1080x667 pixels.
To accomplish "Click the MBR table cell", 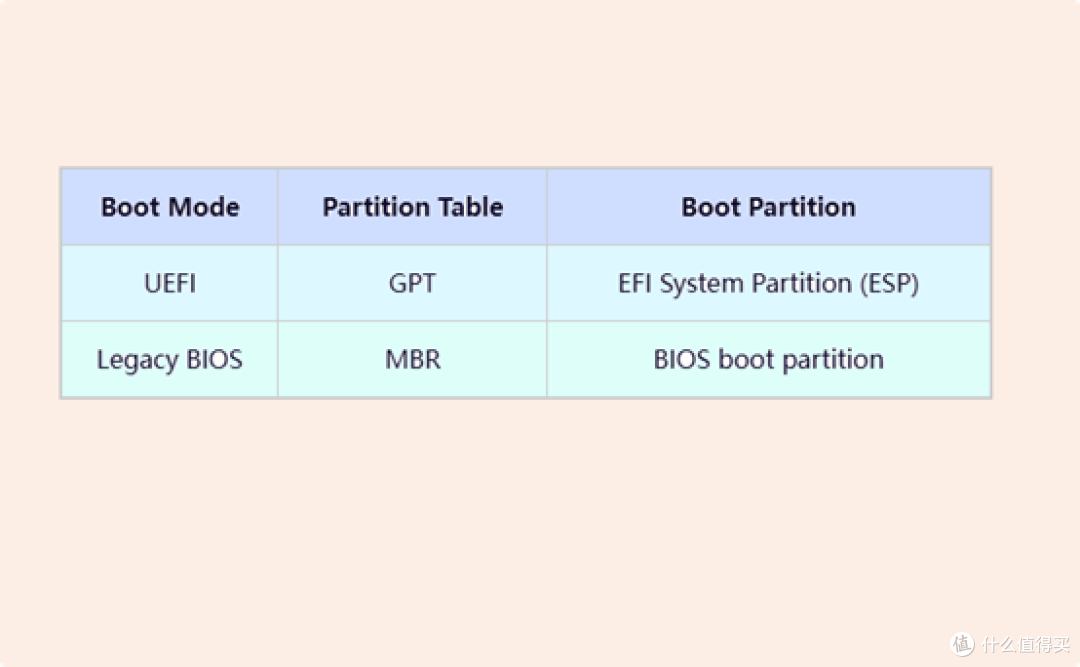I will [413, 359].
